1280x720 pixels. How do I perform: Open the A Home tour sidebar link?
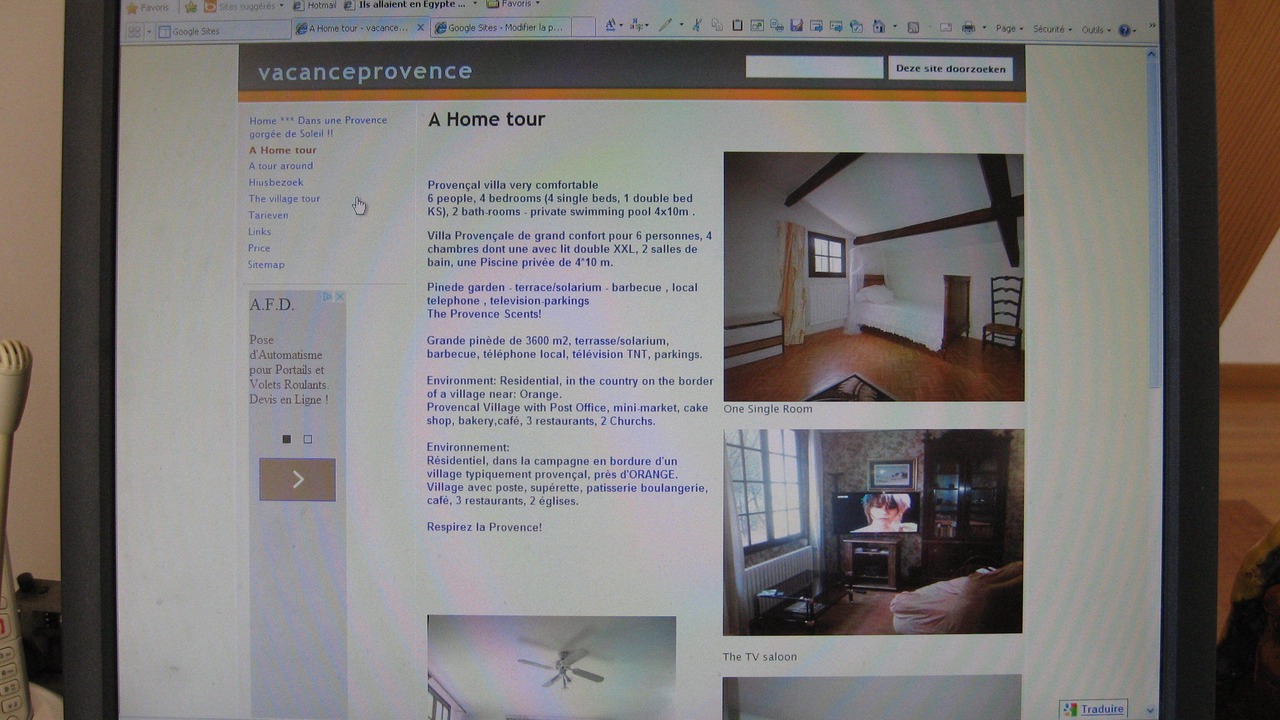coord(283,150)
